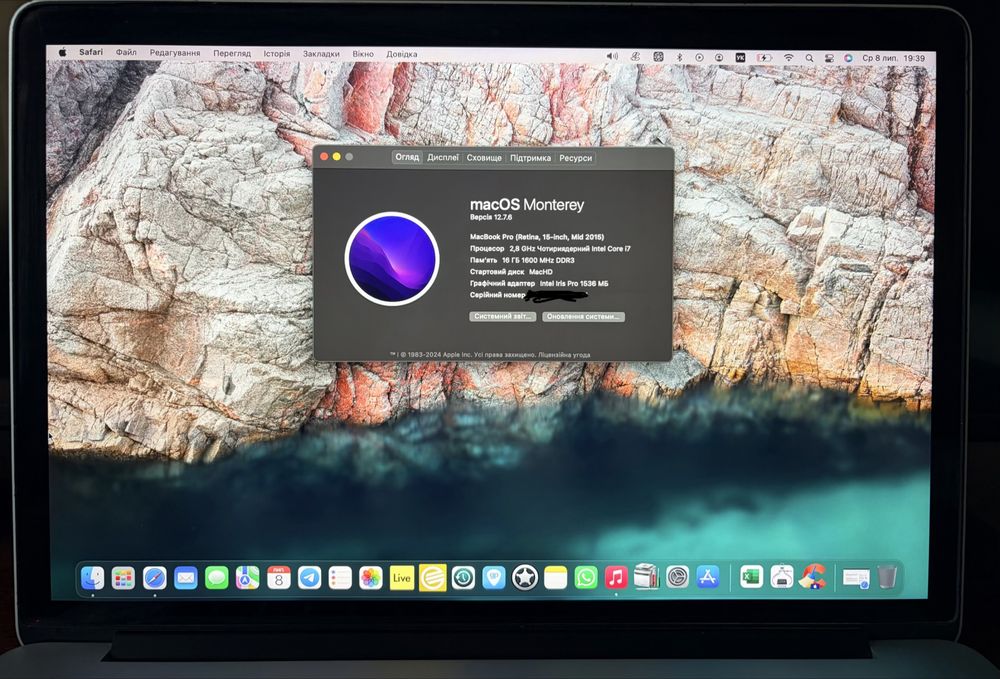1000x679 pixels.
Task: Open the Wi-Fi menu icon
Action: pos(789,57)
